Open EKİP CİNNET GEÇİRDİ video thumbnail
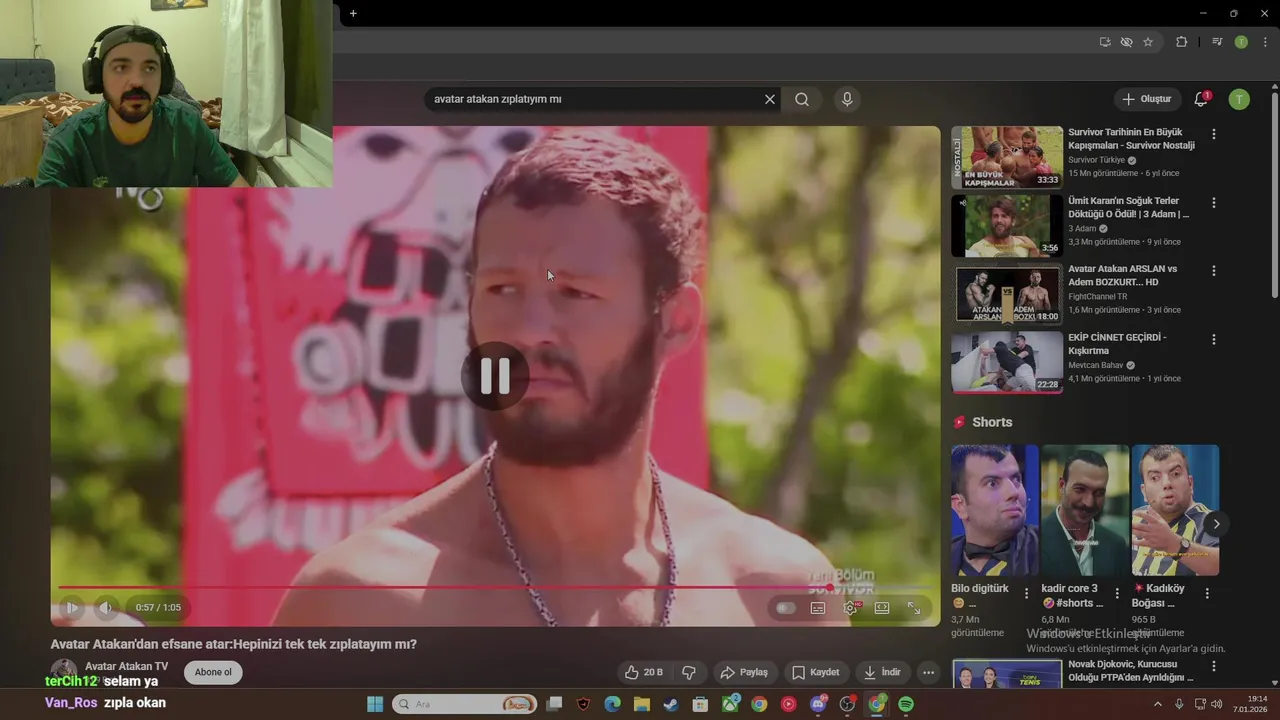Image resolution: width=1280 pixels, height=720 pixels. click(x=1007, y=362)
